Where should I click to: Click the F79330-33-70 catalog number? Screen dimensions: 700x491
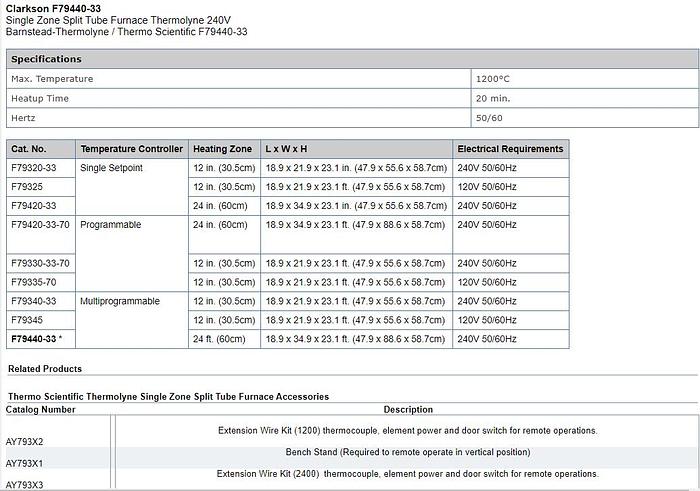point(39,263)
